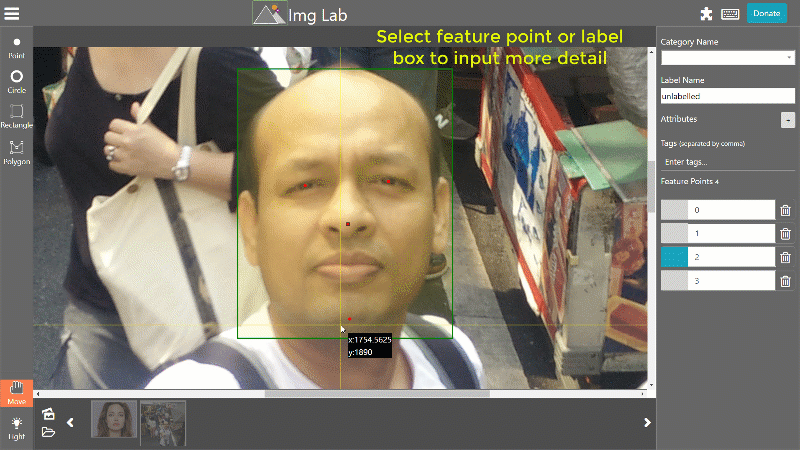Click the right eye feature point
Image resolution: width=800 pixels, height=450 pixels.
pos(388,181)
